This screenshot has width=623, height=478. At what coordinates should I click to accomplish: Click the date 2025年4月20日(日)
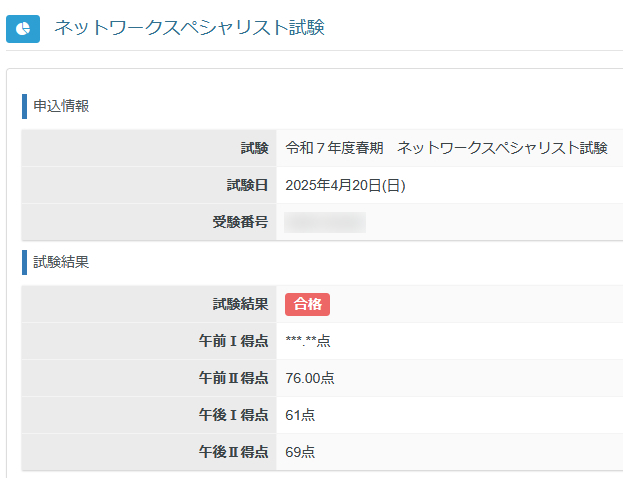(345, 185)
